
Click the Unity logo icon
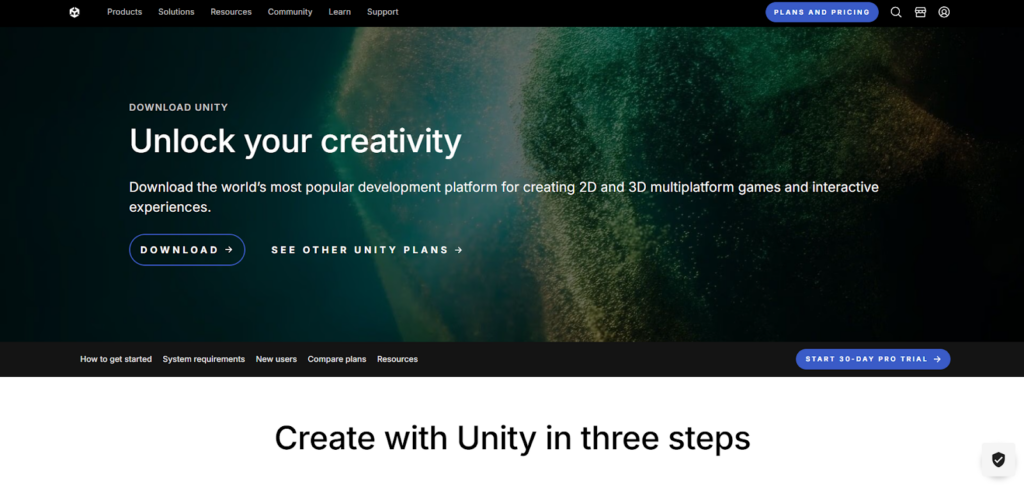point(74,12)
